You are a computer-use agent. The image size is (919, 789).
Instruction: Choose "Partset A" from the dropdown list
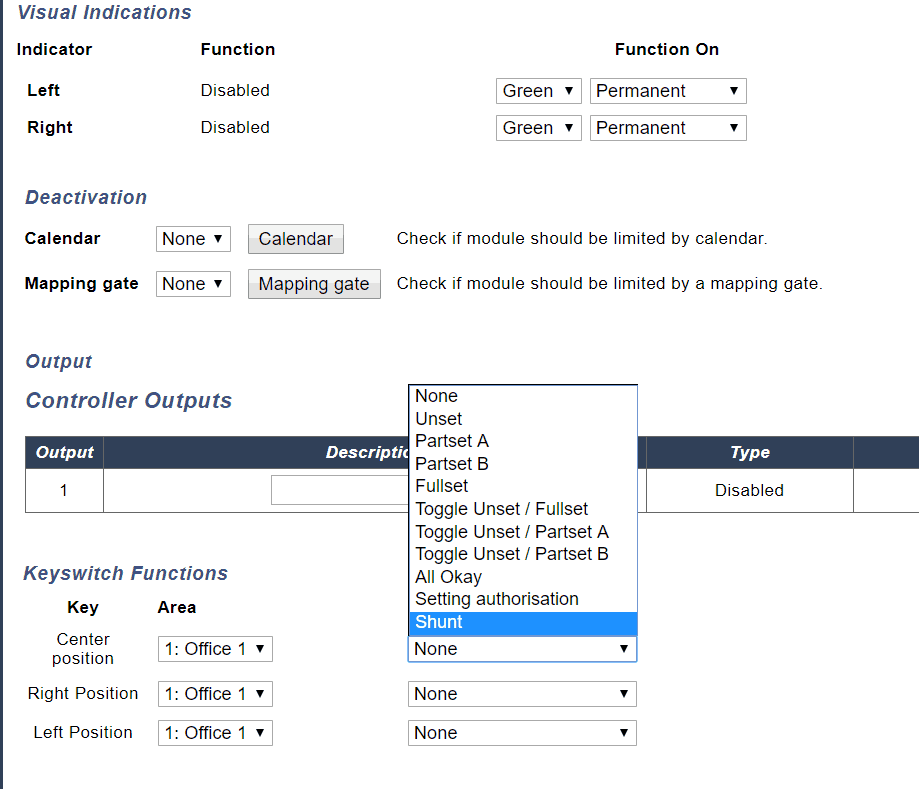pos(451,441)
